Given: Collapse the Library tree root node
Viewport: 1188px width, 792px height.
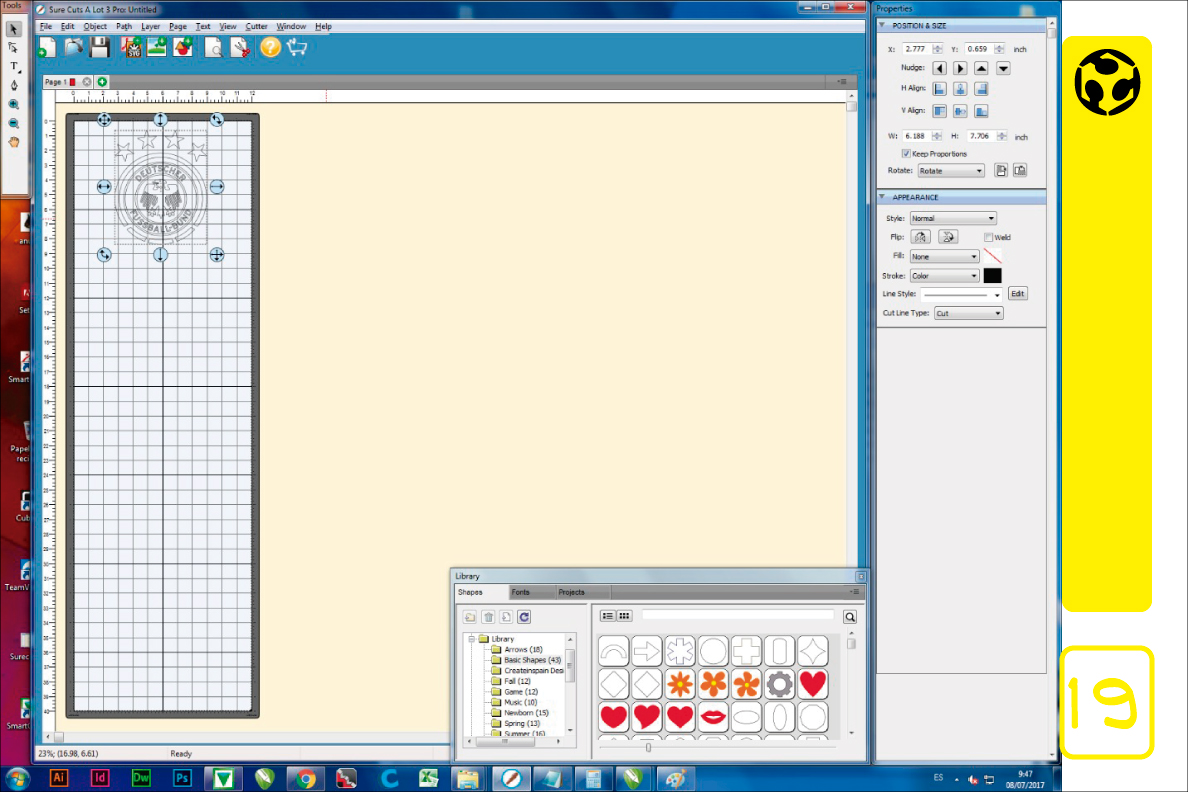Looking at the screenshot, I should coord(471,639).
